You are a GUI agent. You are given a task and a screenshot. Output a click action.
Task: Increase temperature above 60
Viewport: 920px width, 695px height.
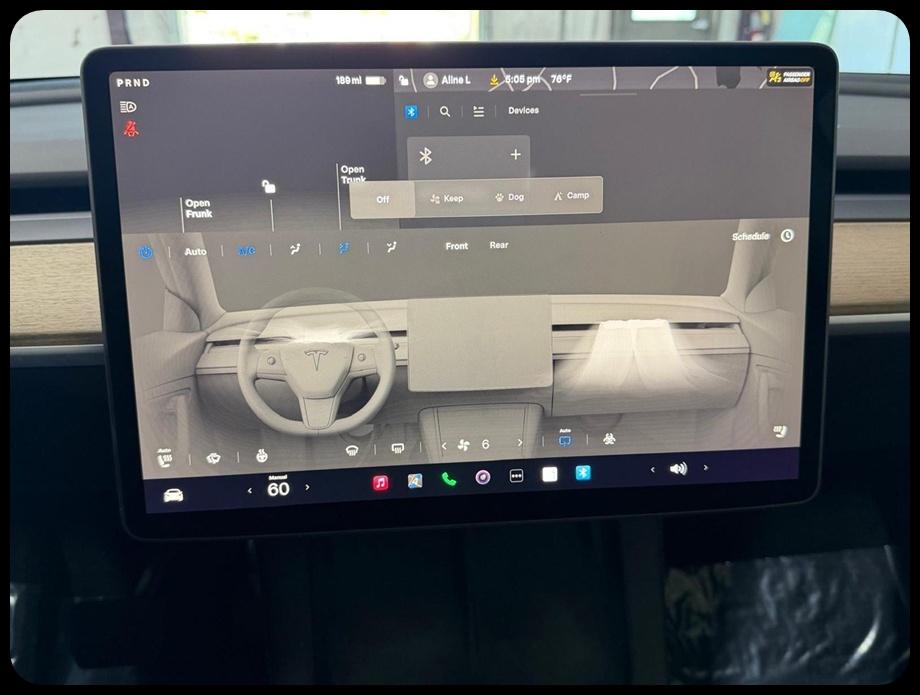307,487
